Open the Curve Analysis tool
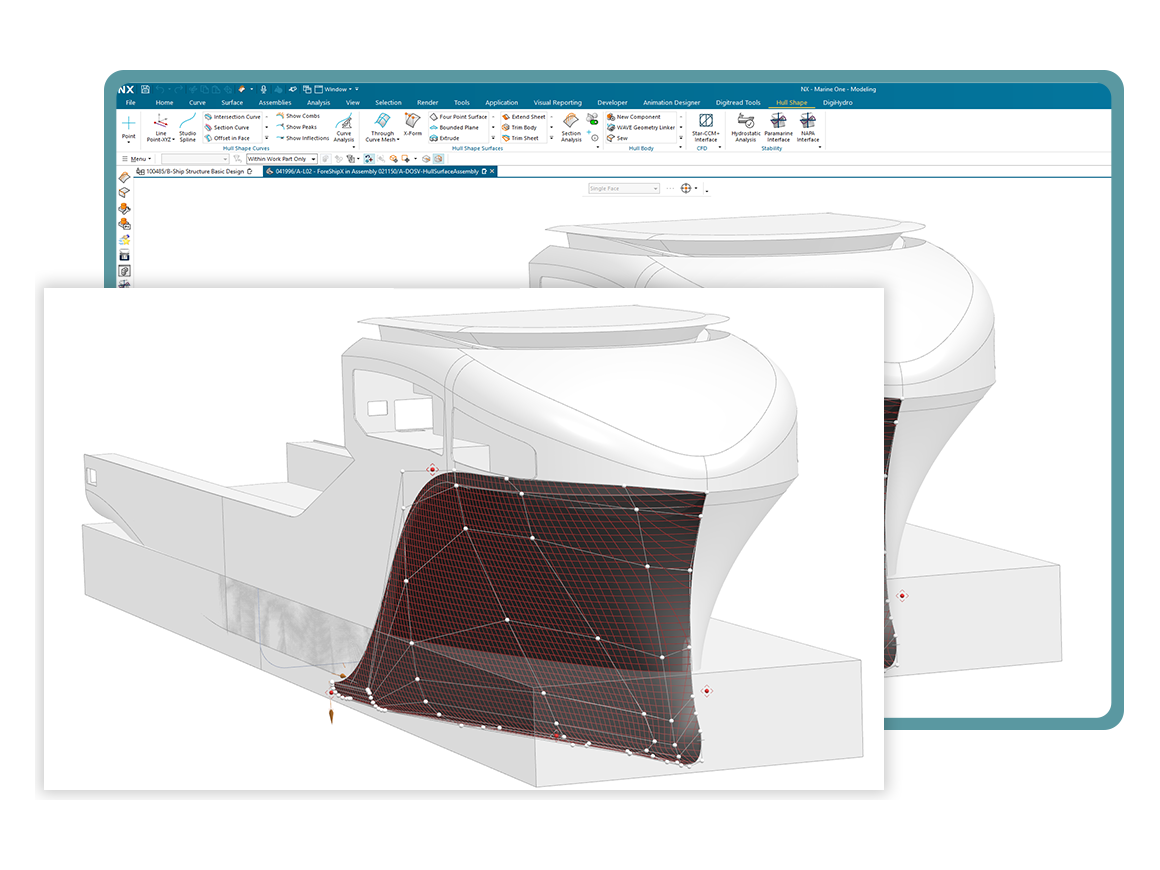 (344, 127)
